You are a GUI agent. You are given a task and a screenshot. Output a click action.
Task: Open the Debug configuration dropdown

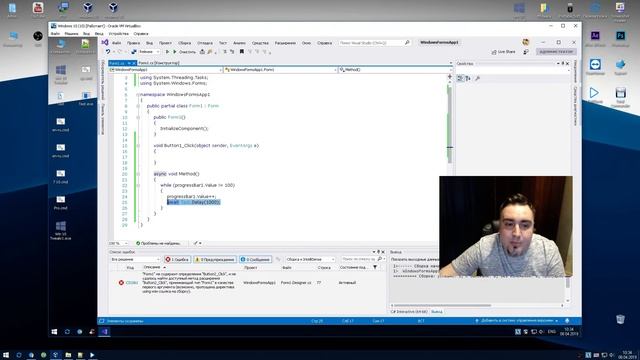coord(149,52)
